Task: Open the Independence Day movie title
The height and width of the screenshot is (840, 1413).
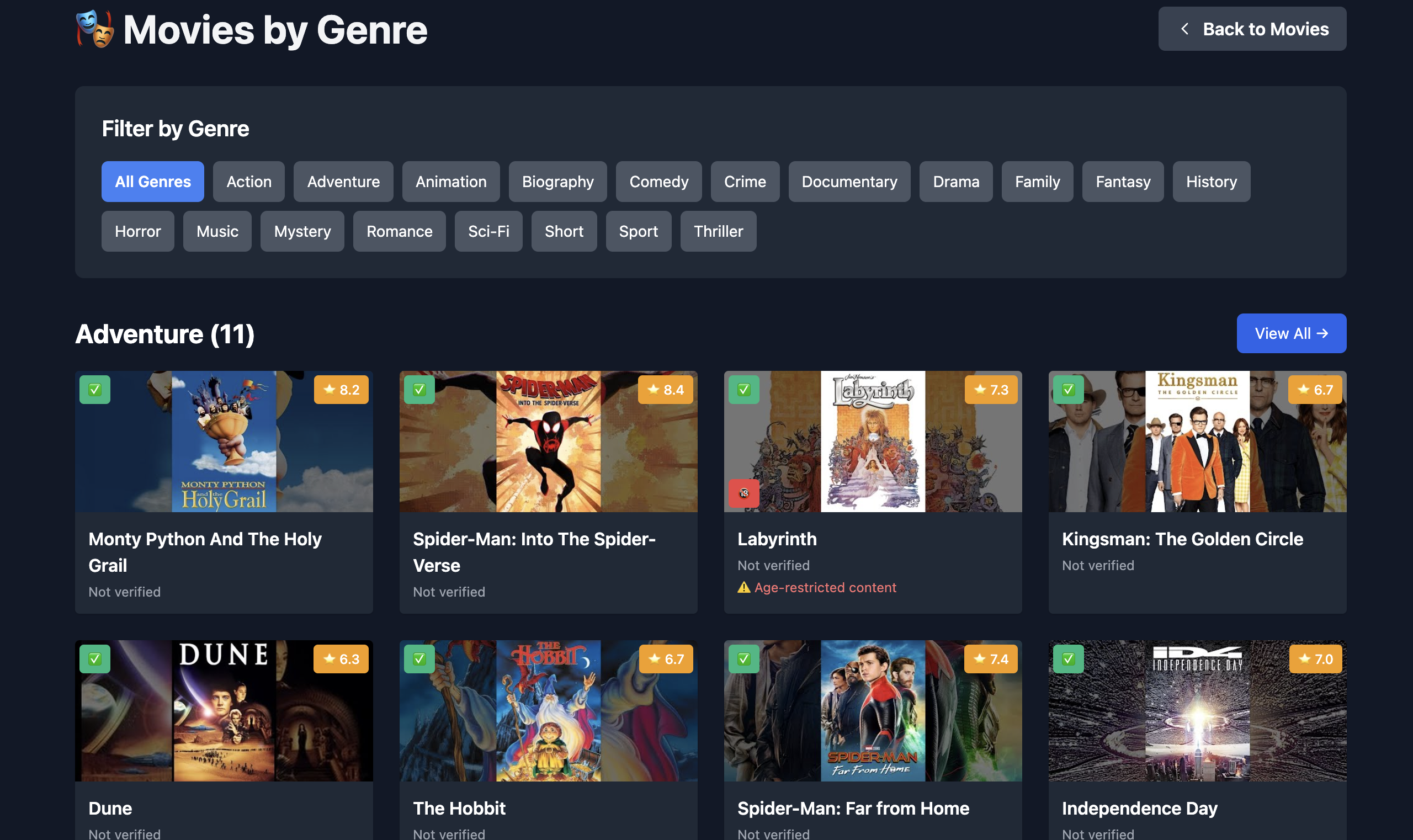Action: pos(1140,809)
